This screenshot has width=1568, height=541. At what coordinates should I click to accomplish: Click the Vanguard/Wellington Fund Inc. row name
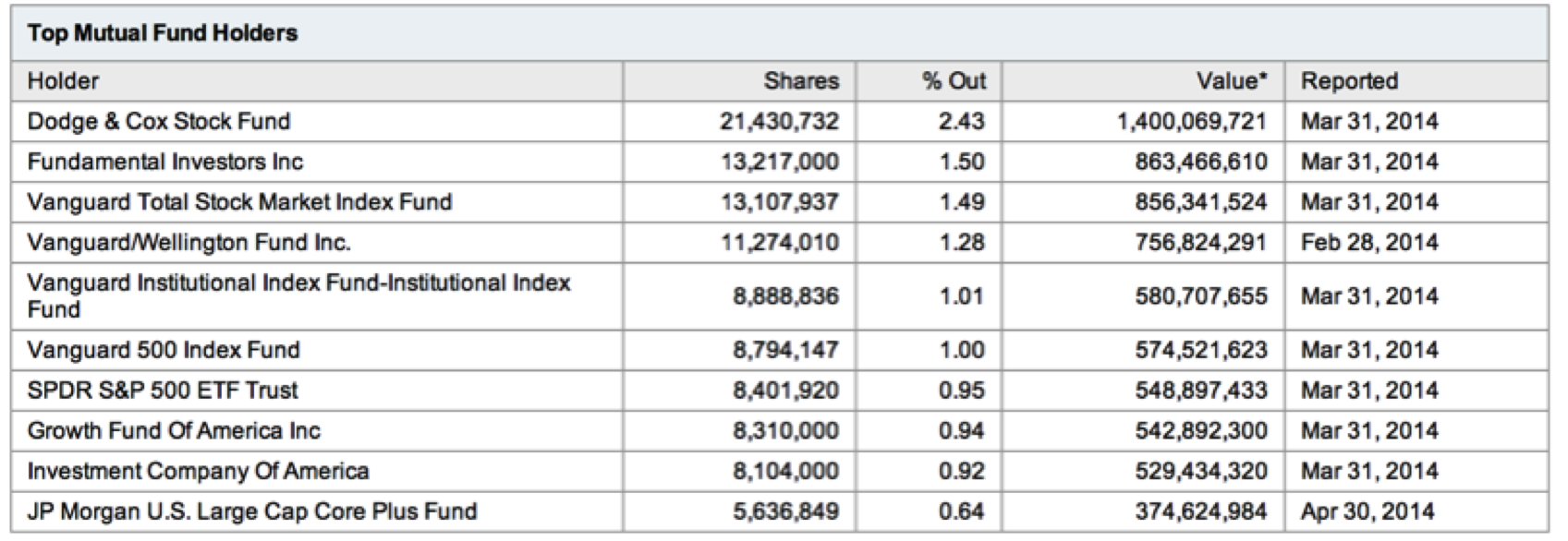[x=188, y=243]
